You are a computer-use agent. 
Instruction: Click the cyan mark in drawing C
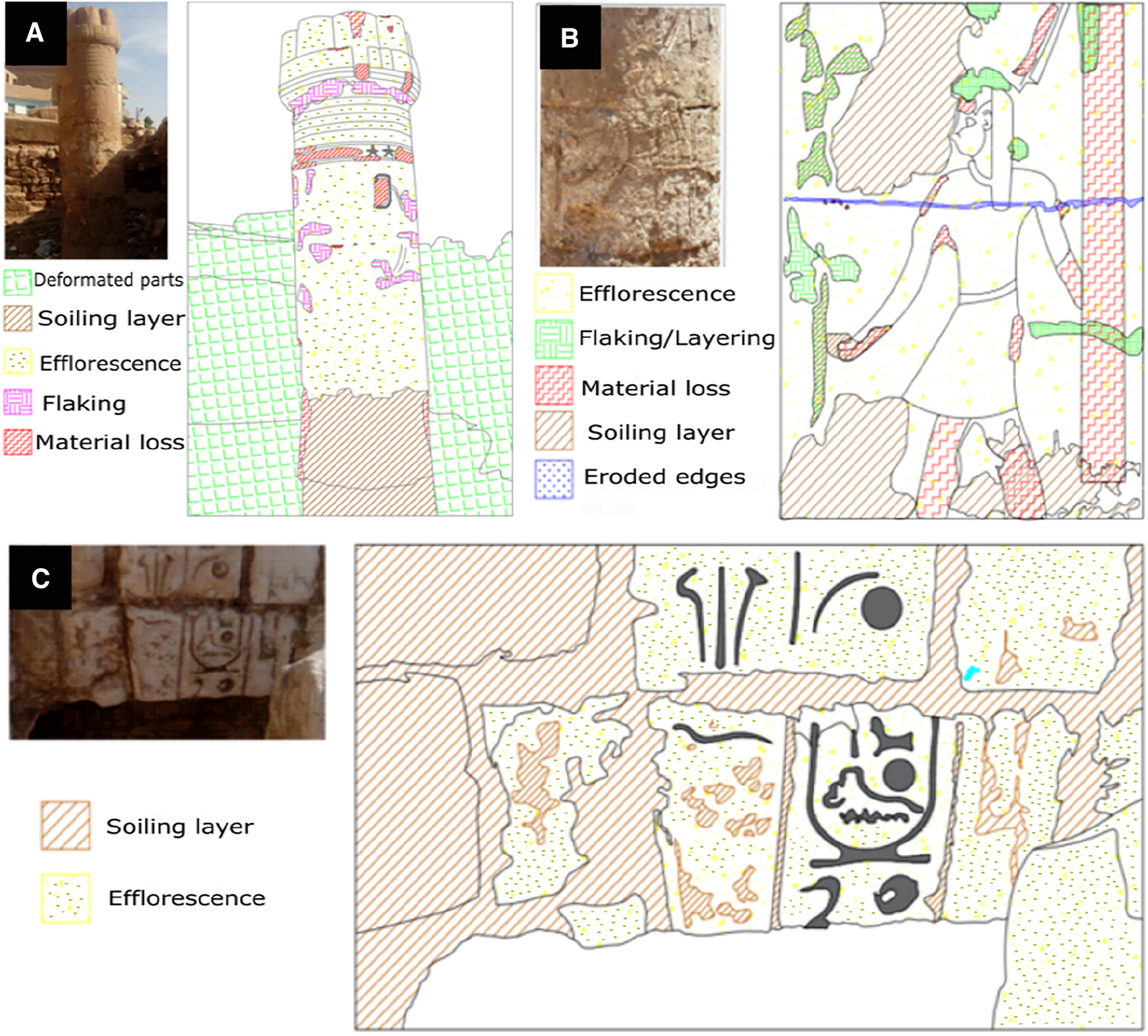[970, 673]
